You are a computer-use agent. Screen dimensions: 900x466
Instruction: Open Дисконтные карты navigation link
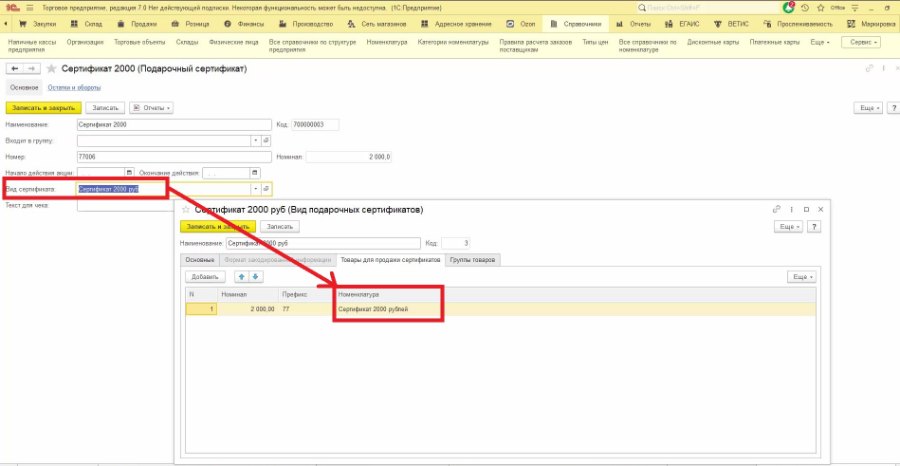712,42
